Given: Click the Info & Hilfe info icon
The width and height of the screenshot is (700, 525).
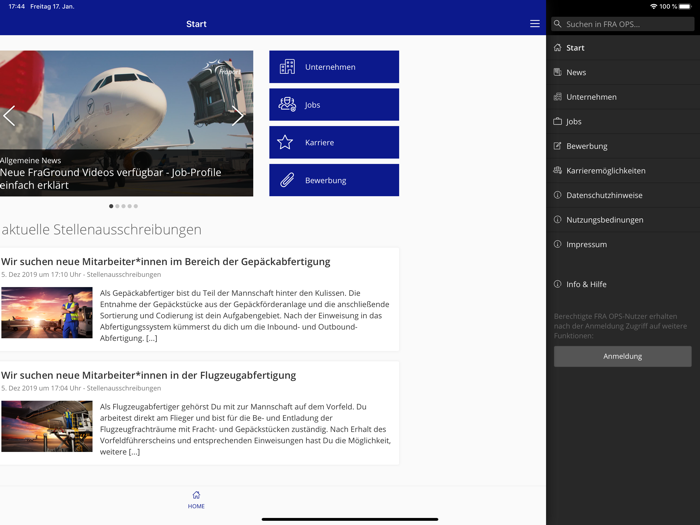Looking at the screenshot, I should click(557, 284).
